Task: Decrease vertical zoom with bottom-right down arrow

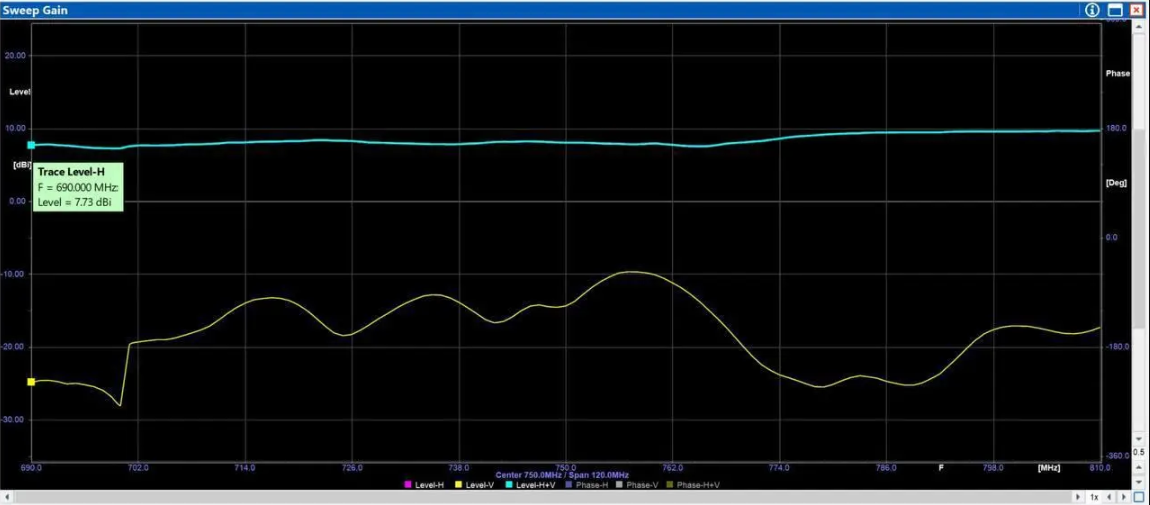Action: pos(1139,480)
